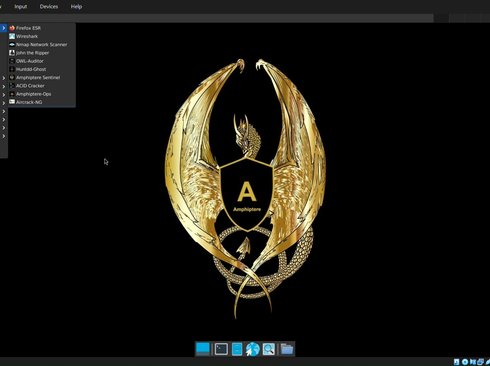The width and height of the screenshot is (490, 366).
Task: Open Wireshark from the applications list
Action: tap(41, 36)
